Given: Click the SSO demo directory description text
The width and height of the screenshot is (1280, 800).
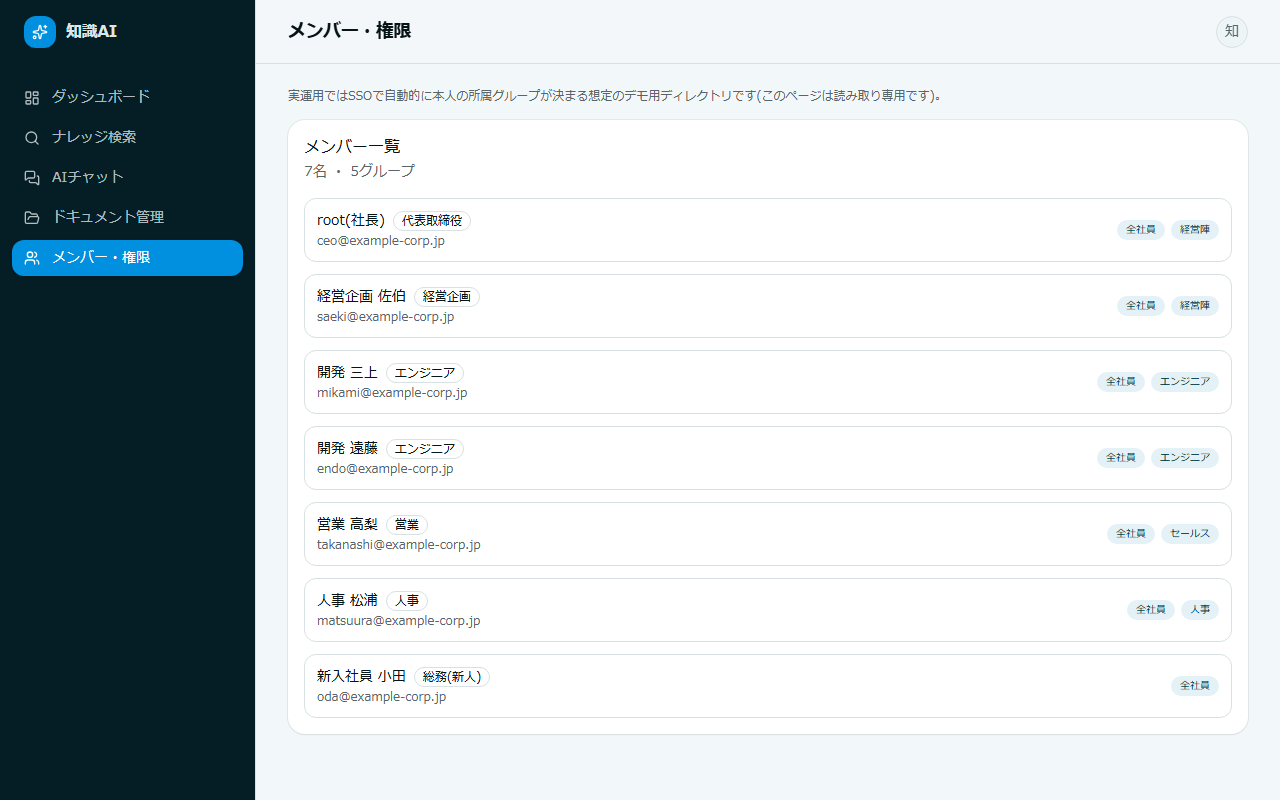Looking at the screenshot, I should coord(615,96).
